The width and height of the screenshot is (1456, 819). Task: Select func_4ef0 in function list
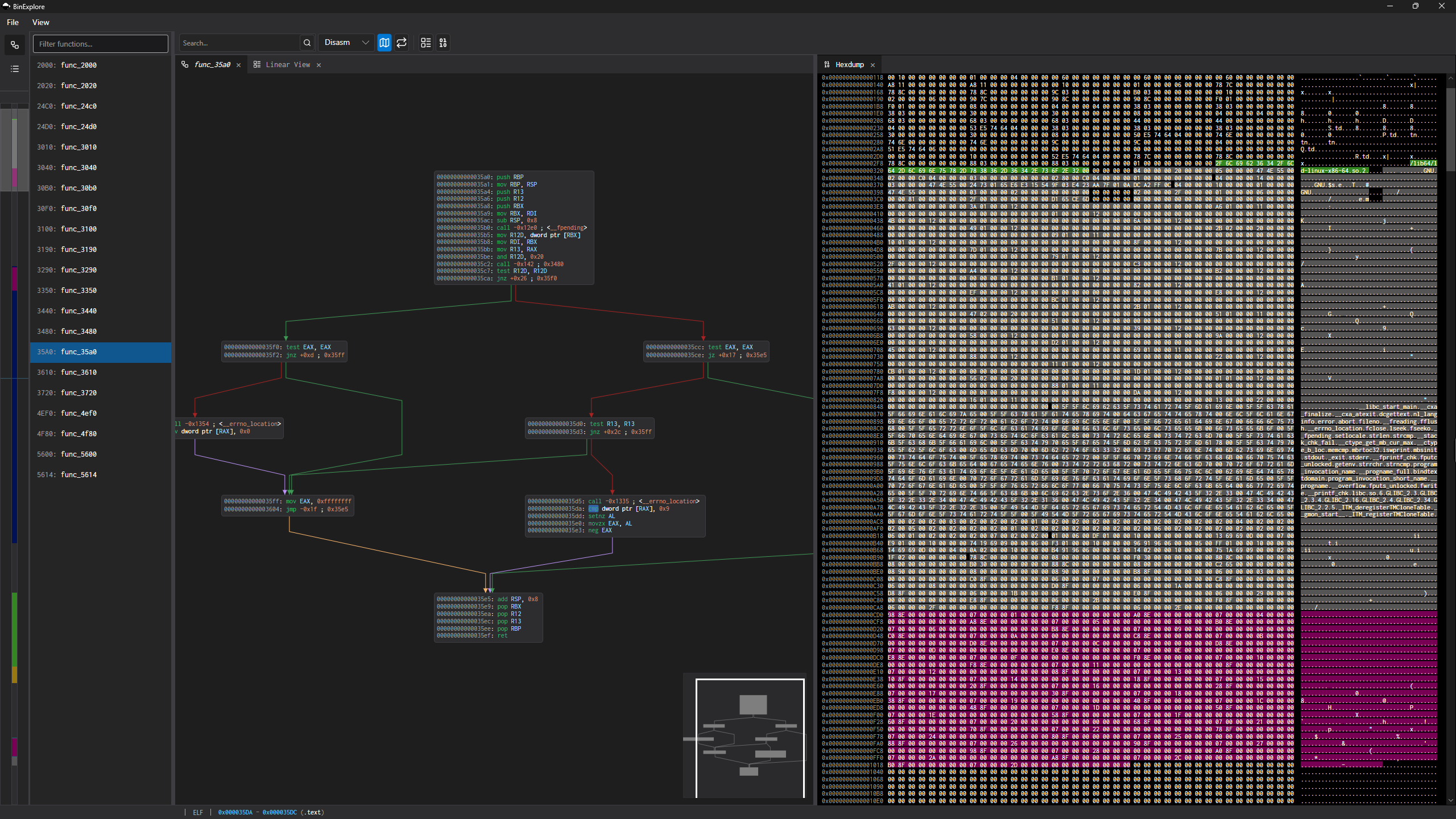click(101, 413)
